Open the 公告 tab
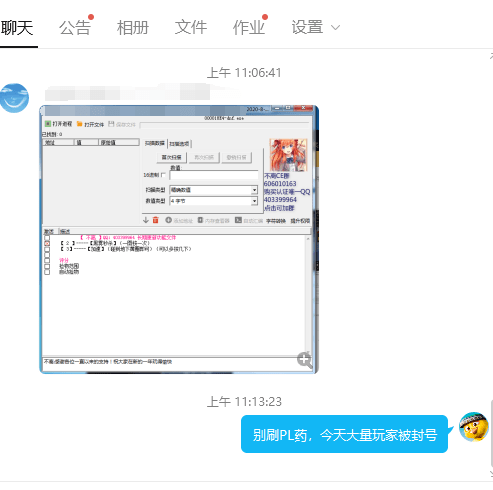The width and height of the screenshot is (493, 490). (75, 28)
